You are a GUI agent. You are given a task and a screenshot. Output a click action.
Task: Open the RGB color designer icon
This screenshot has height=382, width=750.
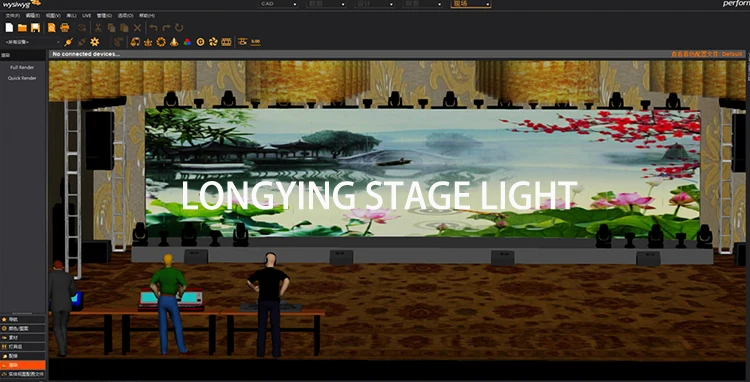point(187,42)
